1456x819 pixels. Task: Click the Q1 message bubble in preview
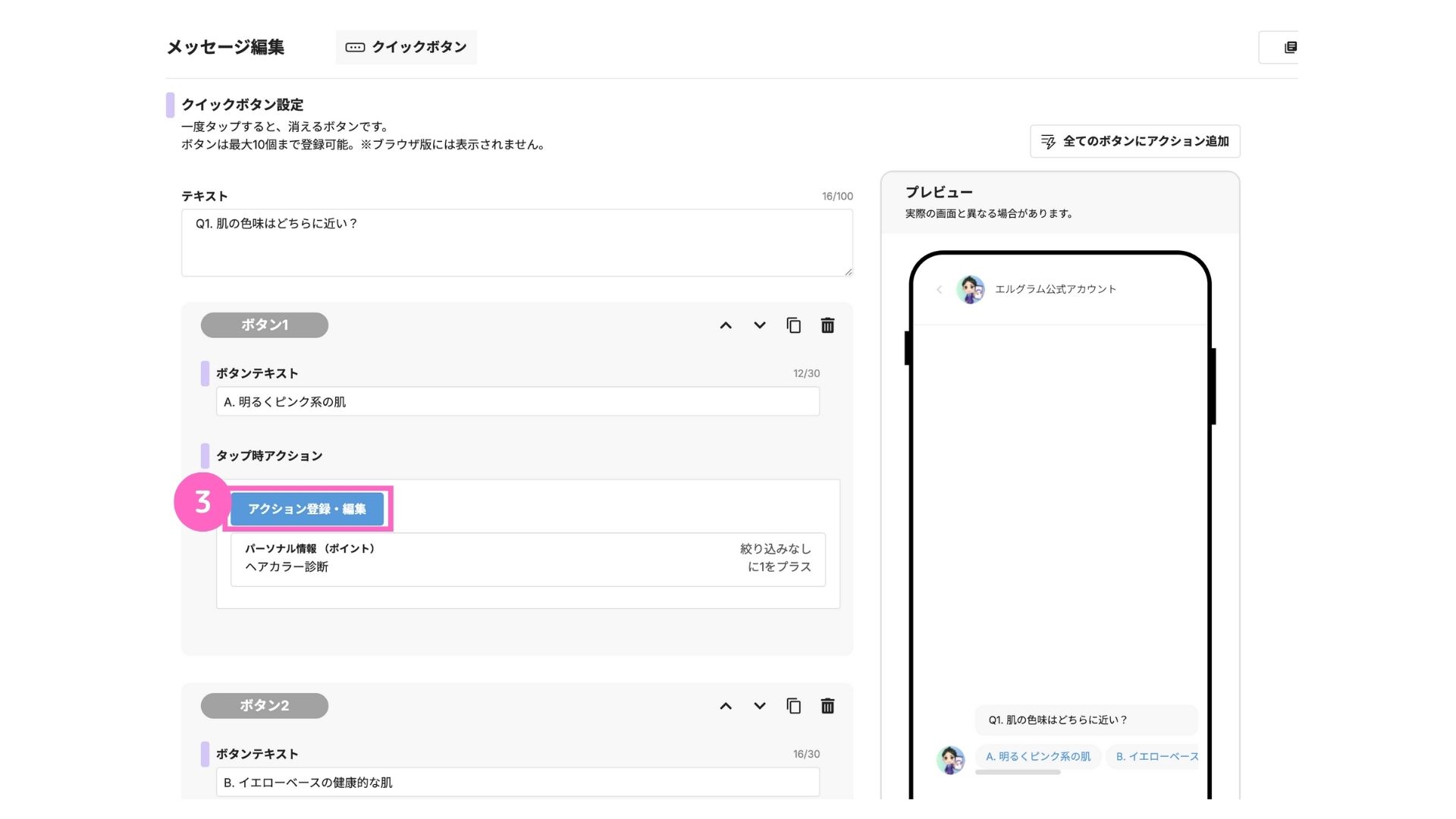coord(1086,720)
